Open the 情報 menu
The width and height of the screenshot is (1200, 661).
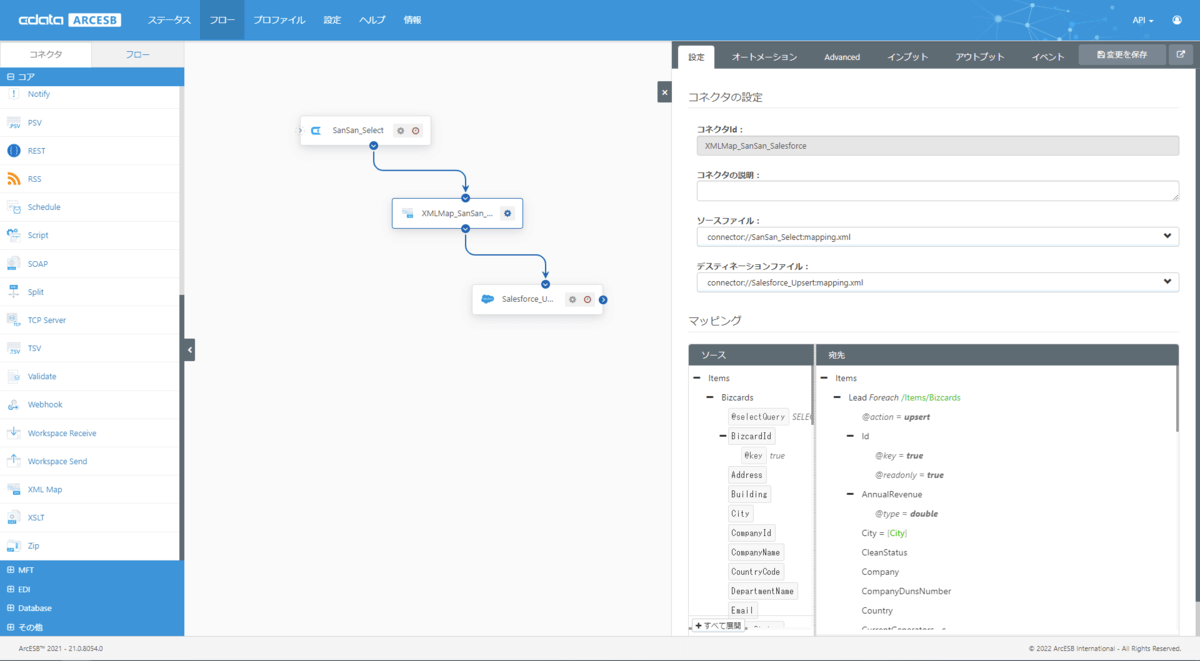click(x=412, y=20)
